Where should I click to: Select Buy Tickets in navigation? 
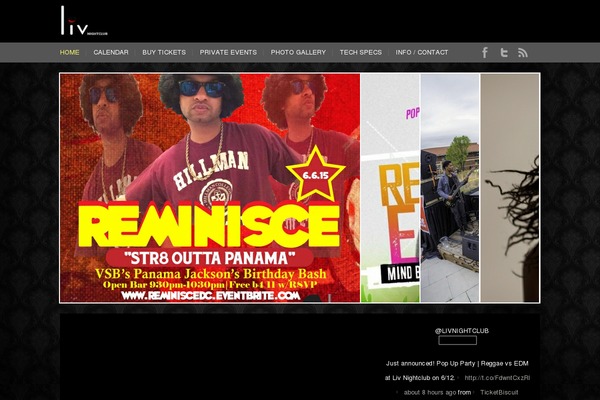pyautogui.click(x=164, y=52)
